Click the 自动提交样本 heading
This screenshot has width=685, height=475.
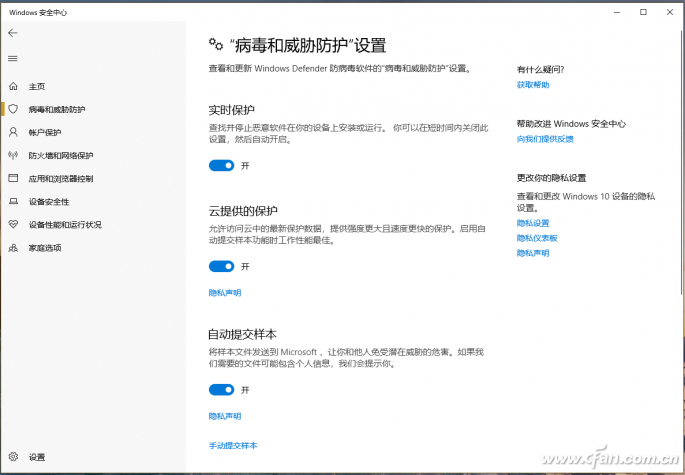[242, 334]
